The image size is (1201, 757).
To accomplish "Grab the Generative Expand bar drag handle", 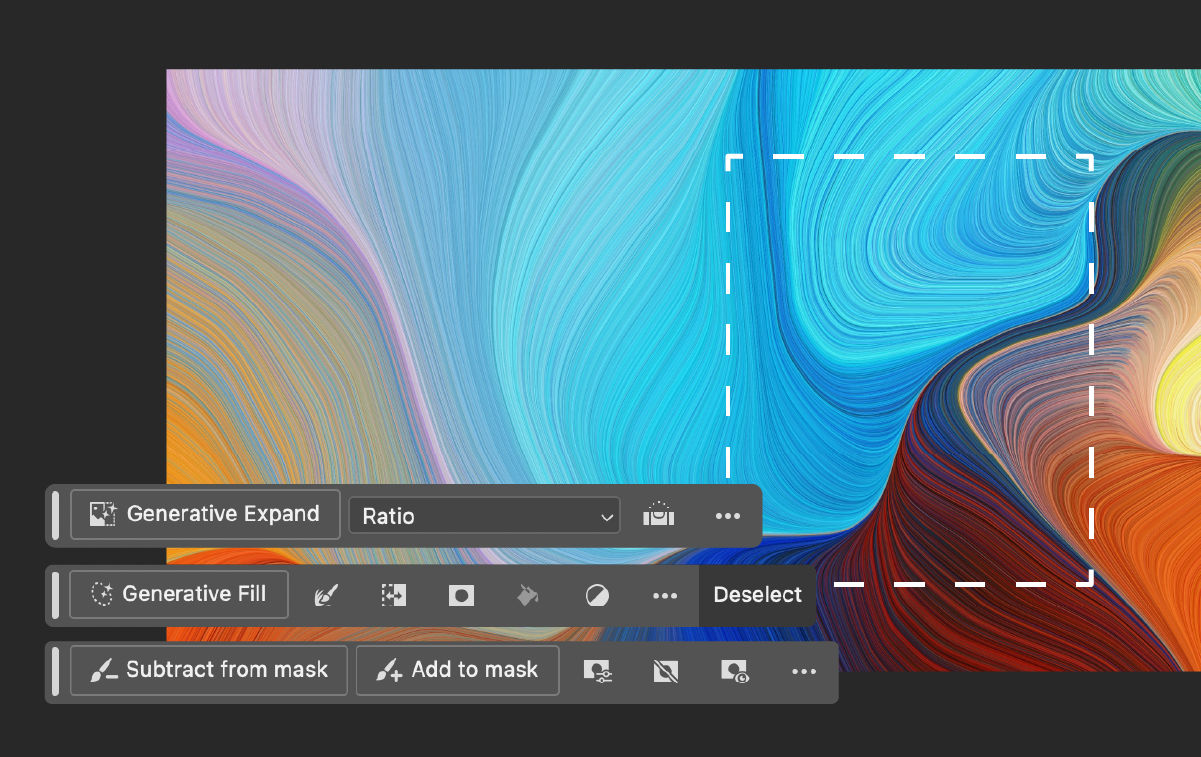I will [56, 515].
